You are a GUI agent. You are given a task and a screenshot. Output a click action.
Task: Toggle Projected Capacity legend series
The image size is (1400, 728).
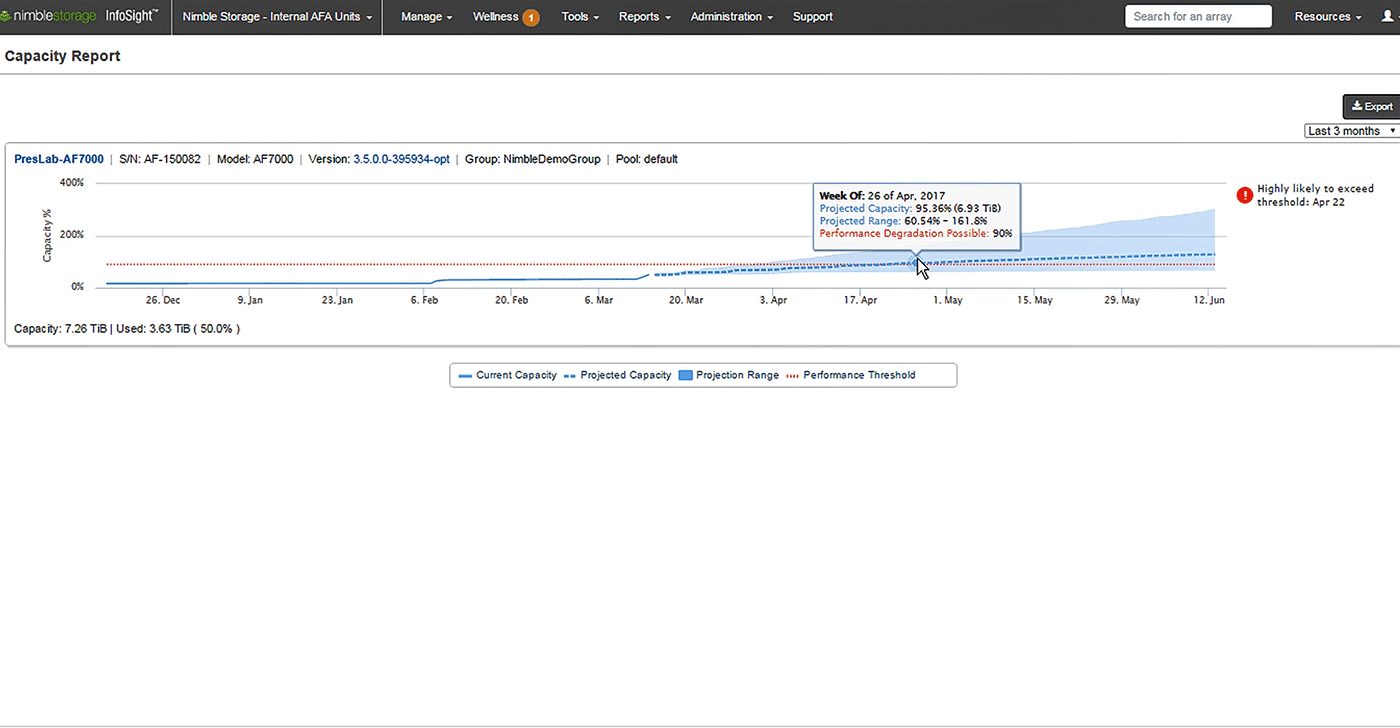click(616, 375)
